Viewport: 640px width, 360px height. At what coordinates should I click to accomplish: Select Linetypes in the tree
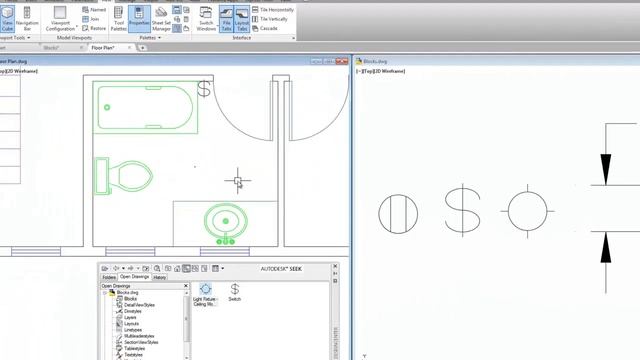(x=133, y=330)
